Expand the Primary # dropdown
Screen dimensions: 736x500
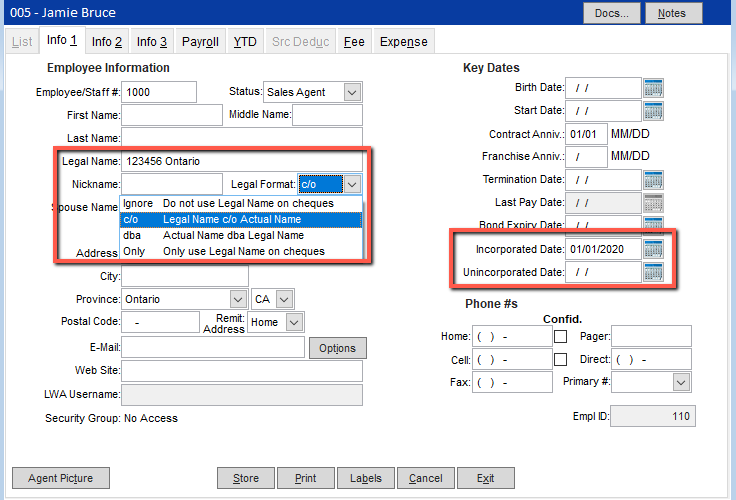(x=681, y=382)
